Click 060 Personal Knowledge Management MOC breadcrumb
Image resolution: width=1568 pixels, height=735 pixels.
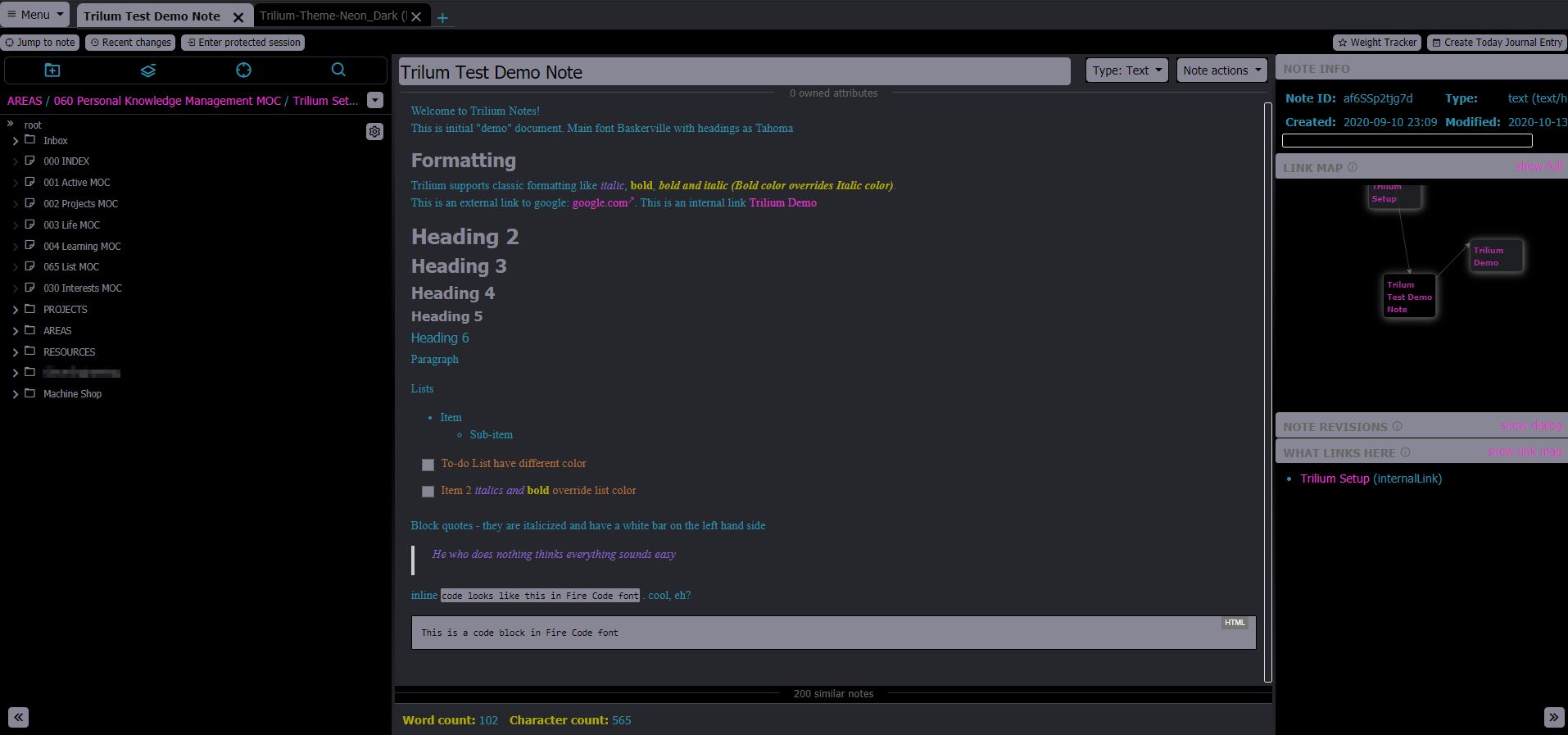(167, 101)
